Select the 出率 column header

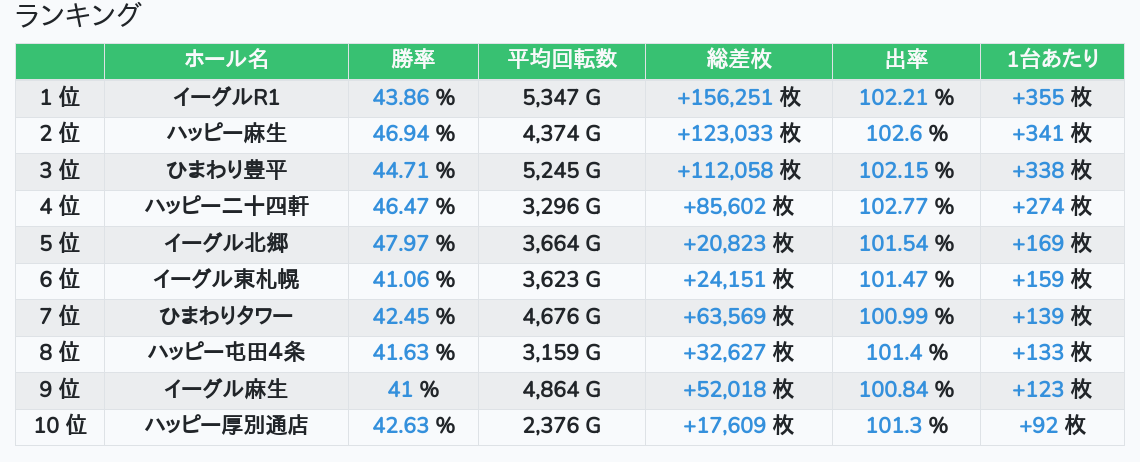[905, 60]
